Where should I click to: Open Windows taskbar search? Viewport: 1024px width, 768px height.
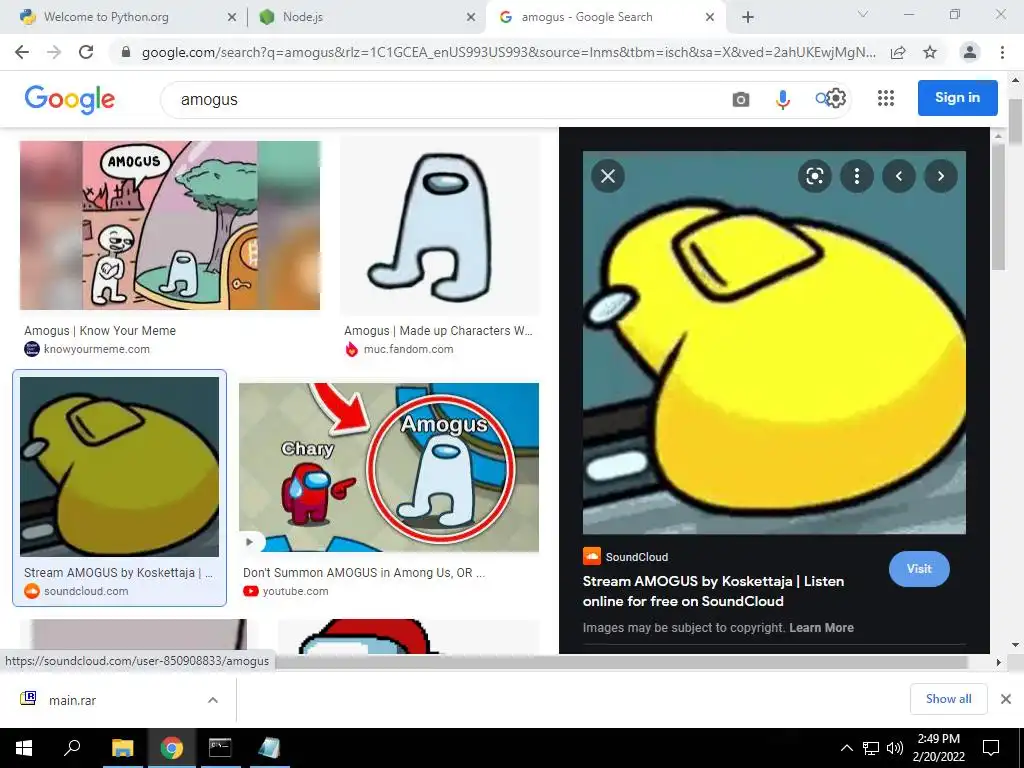point(72,748)
